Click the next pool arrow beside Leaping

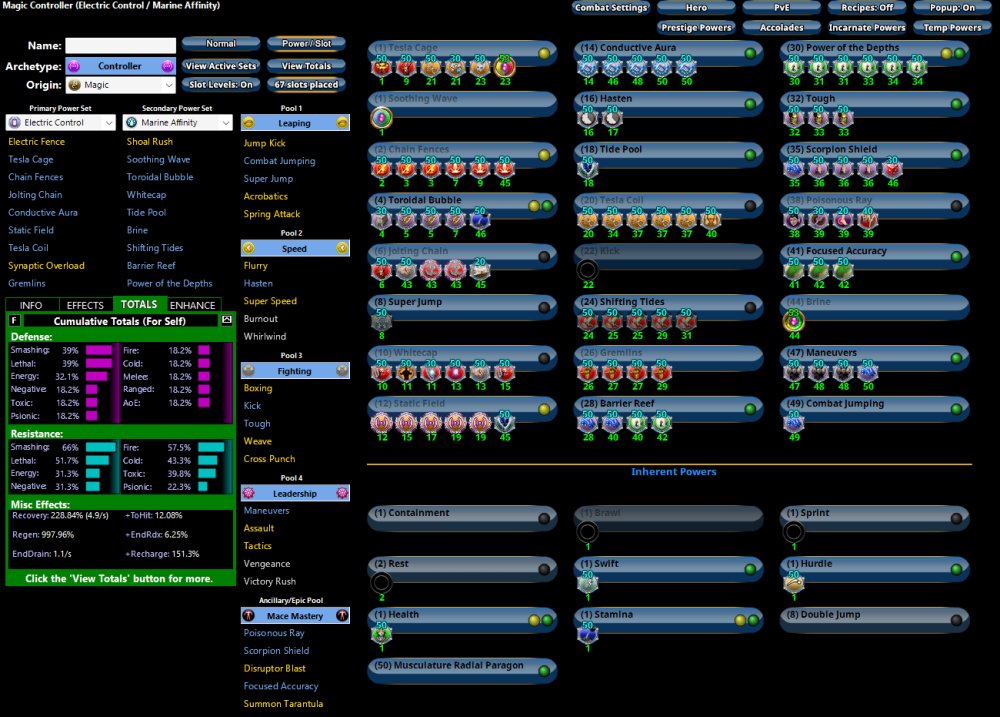coord(342,123)
